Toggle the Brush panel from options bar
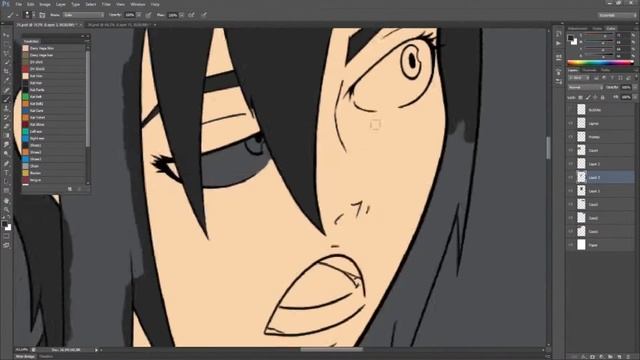 pos(42,15)
